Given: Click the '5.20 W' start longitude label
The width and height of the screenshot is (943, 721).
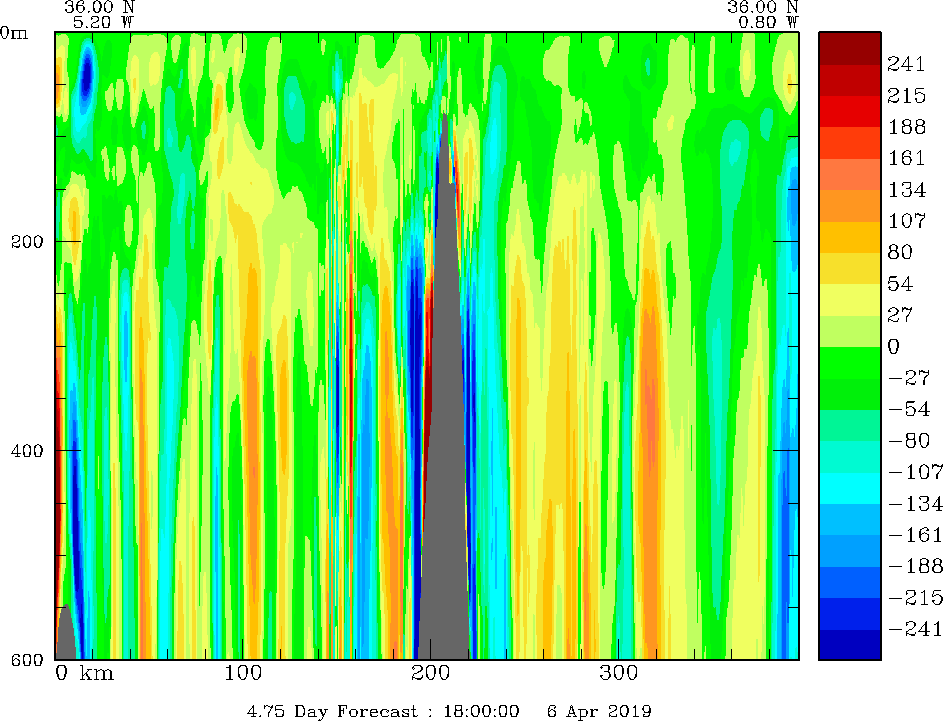Looking at the screenshot, I should pos(103,23).
